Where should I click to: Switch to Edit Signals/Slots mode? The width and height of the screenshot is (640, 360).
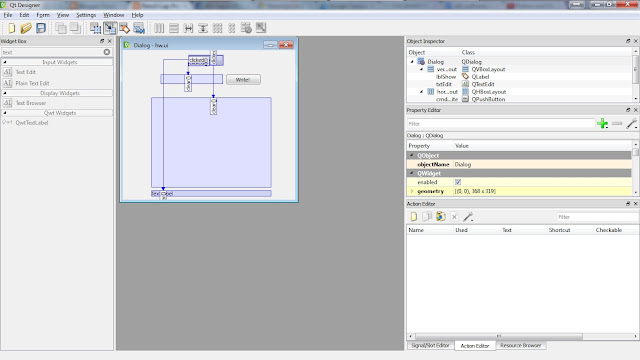[x=110, y=28]
